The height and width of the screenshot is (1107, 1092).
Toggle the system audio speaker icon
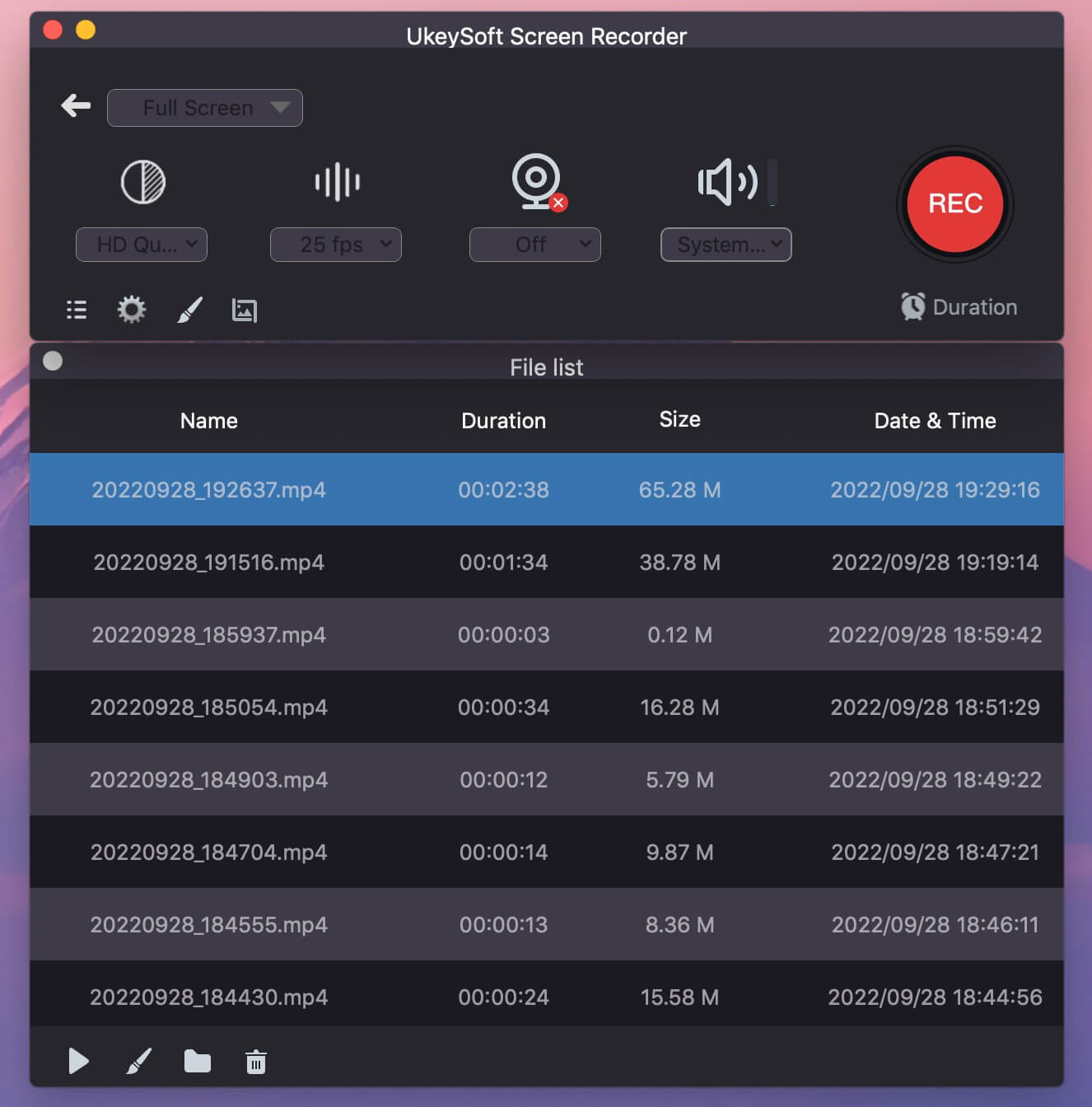726,182
